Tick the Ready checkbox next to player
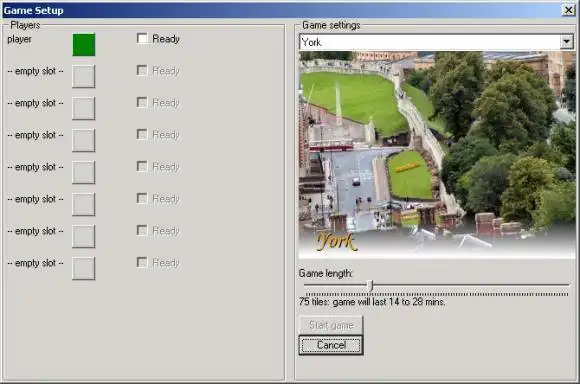This screenshot has width=580, height=384. (142, 38)
